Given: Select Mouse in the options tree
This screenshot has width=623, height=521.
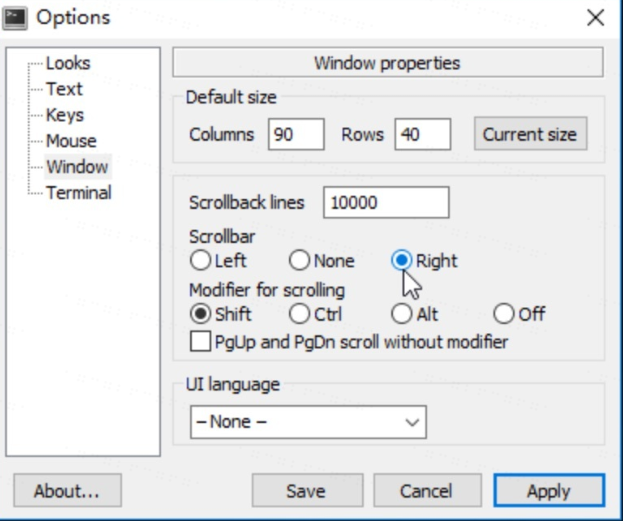Looking at the screenshot, I should tap(71, 141).
